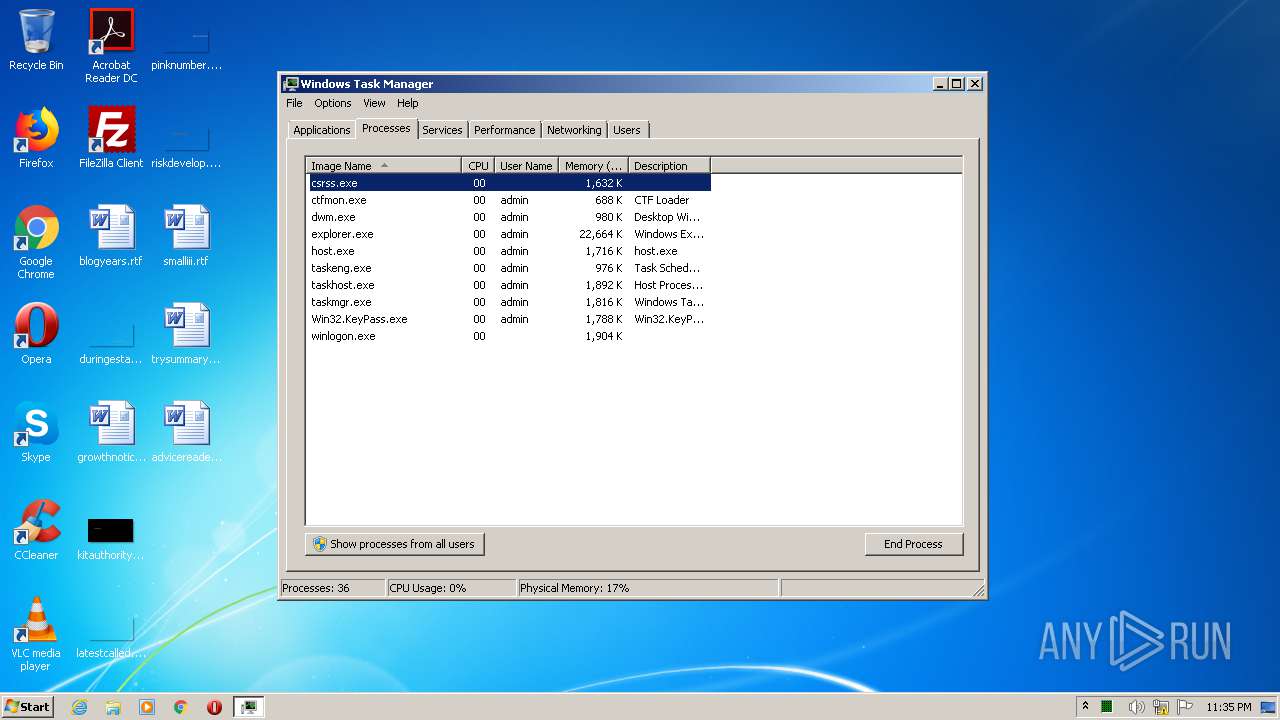Open the Help menu
The image size is (1280, 720).
pos(407,103)
